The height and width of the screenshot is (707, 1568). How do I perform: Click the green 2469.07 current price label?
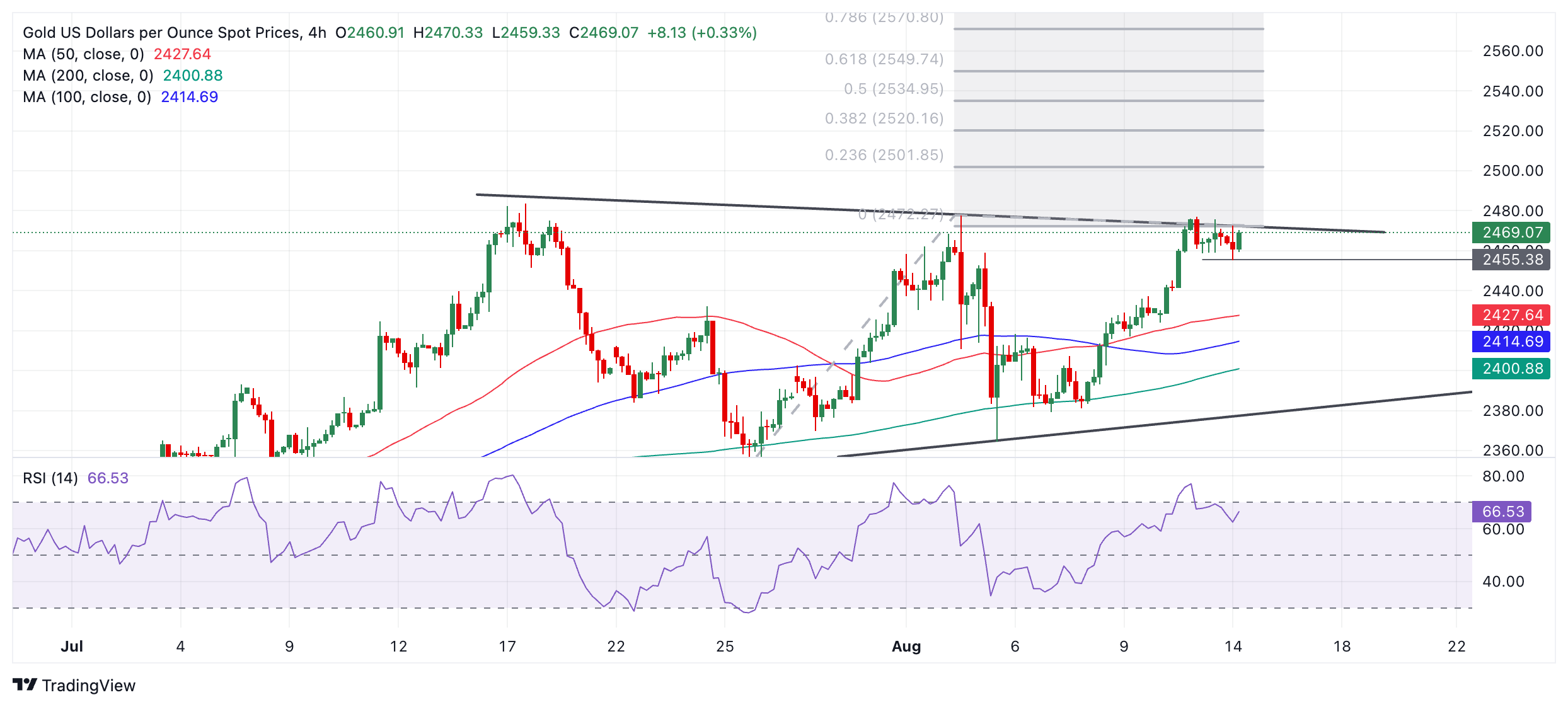tap(1511, 233)
